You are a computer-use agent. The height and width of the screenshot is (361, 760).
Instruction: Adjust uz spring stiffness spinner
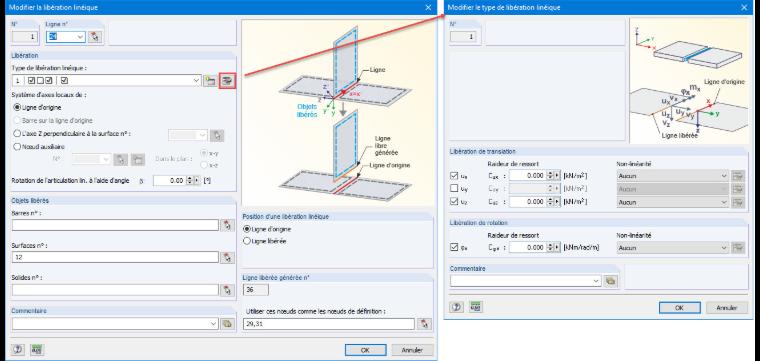pos(550,202)
